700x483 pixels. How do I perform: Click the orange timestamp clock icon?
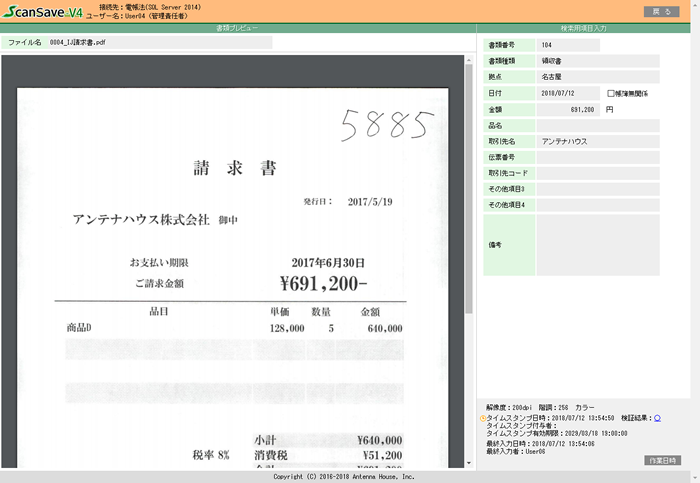[482, 418]
